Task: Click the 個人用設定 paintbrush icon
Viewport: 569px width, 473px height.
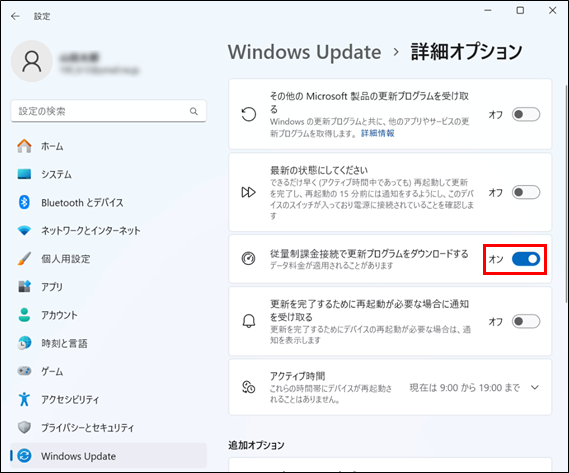Action: [x=24, y=258]
